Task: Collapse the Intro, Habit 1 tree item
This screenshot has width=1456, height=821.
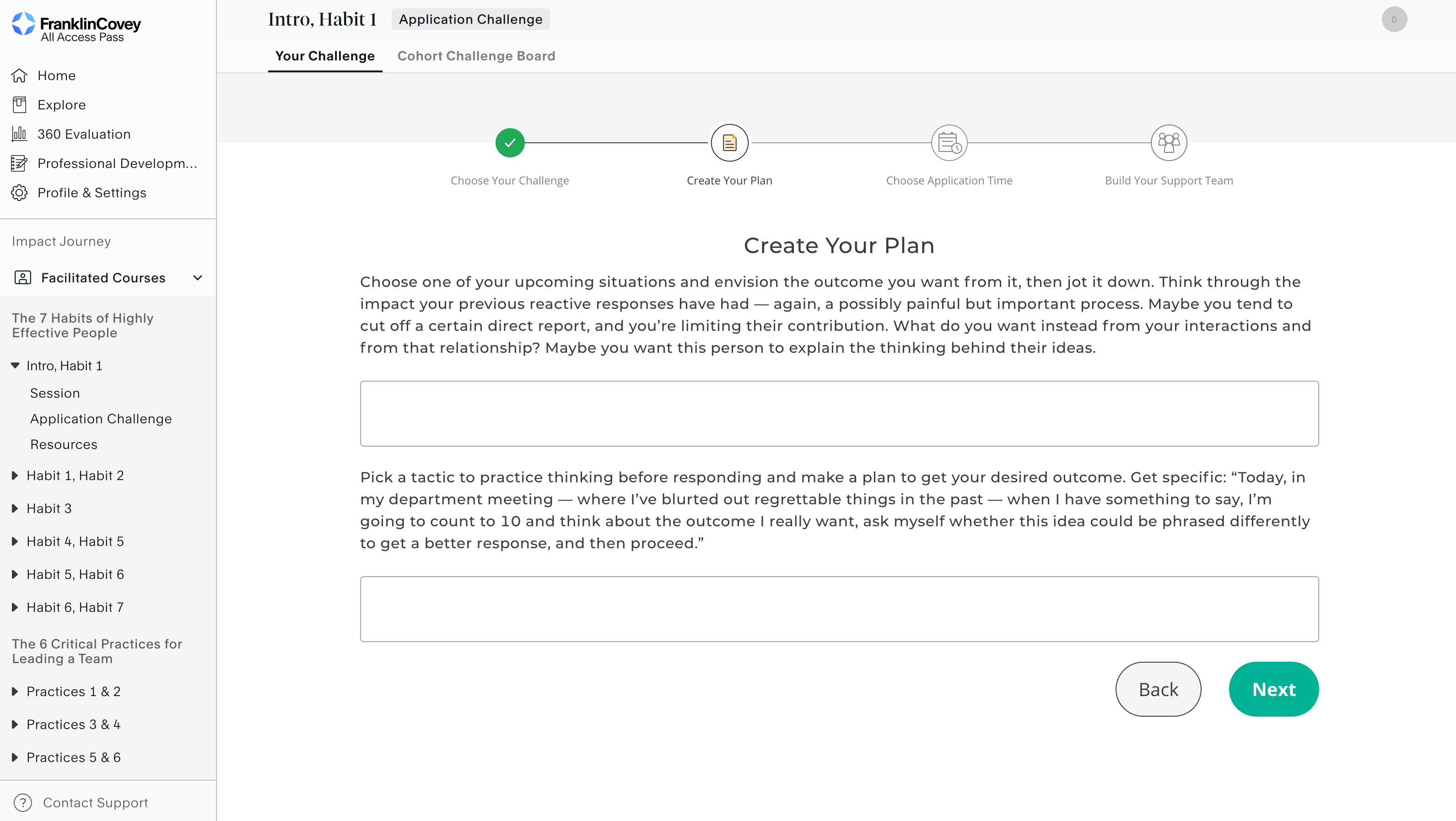Action: (x=15, y=365)
